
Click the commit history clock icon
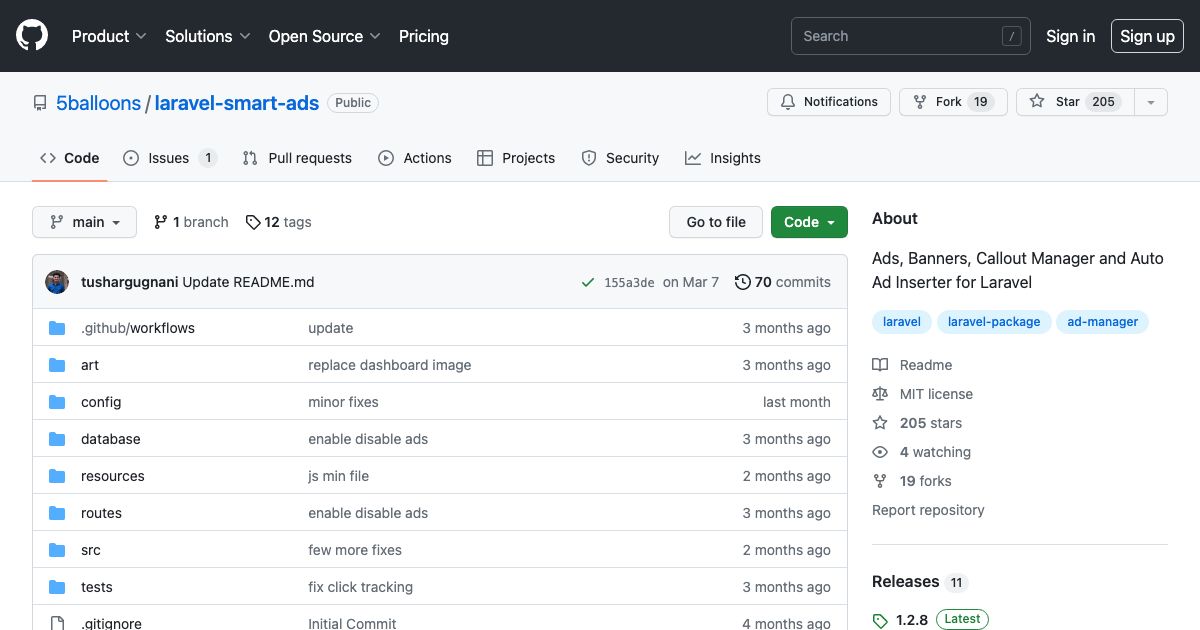click(x=742, y=282)
